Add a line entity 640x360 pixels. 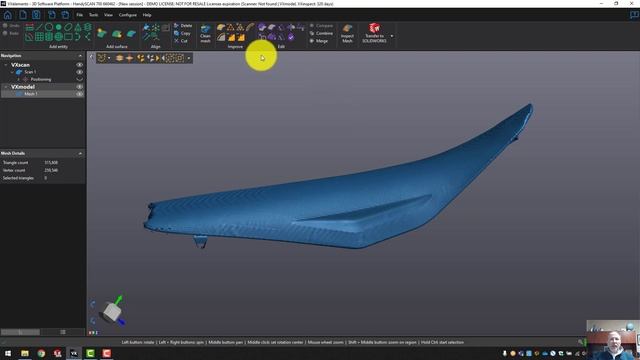point(39,27)
